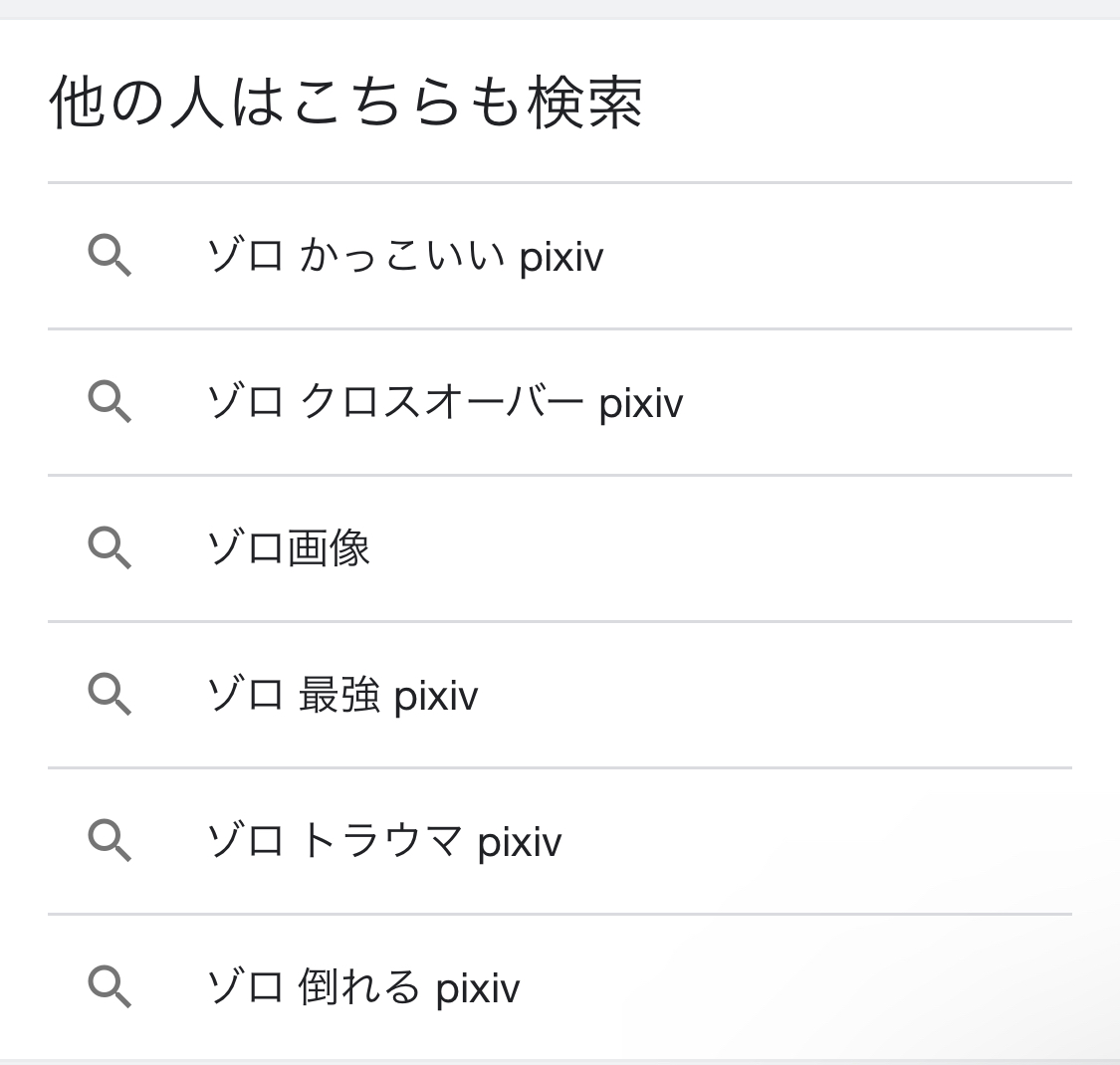
Task: Click the word pixiv in the トラウマ suggestion
Action: point(520,843)
